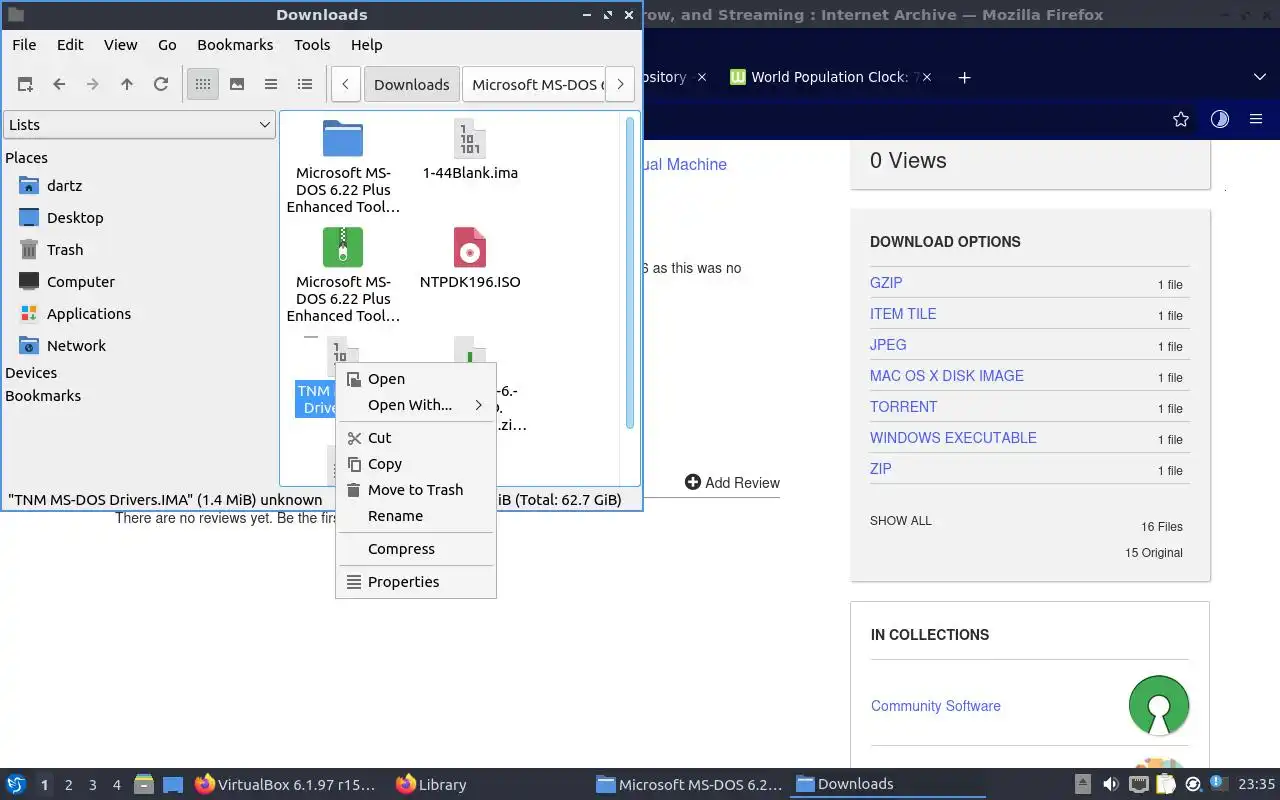Open the application launcher menu in taskbar
The height and width of the screenshot is (800, 1280).
click(x=16, y=784)
